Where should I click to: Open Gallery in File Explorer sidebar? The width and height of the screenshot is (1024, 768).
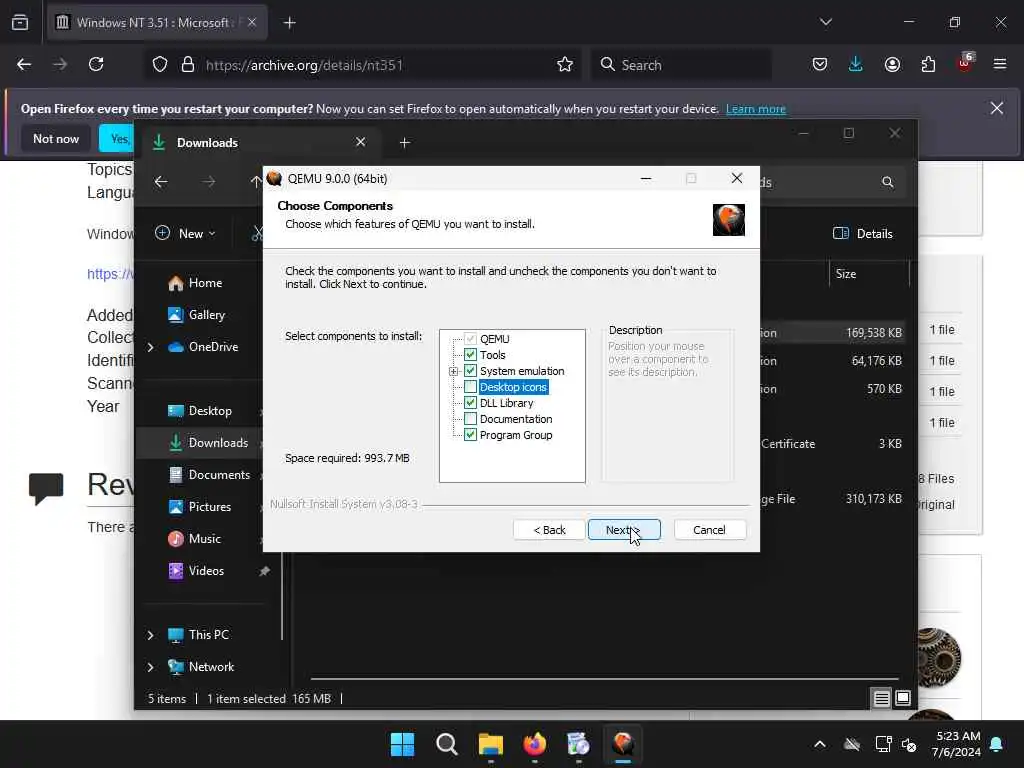197,315
